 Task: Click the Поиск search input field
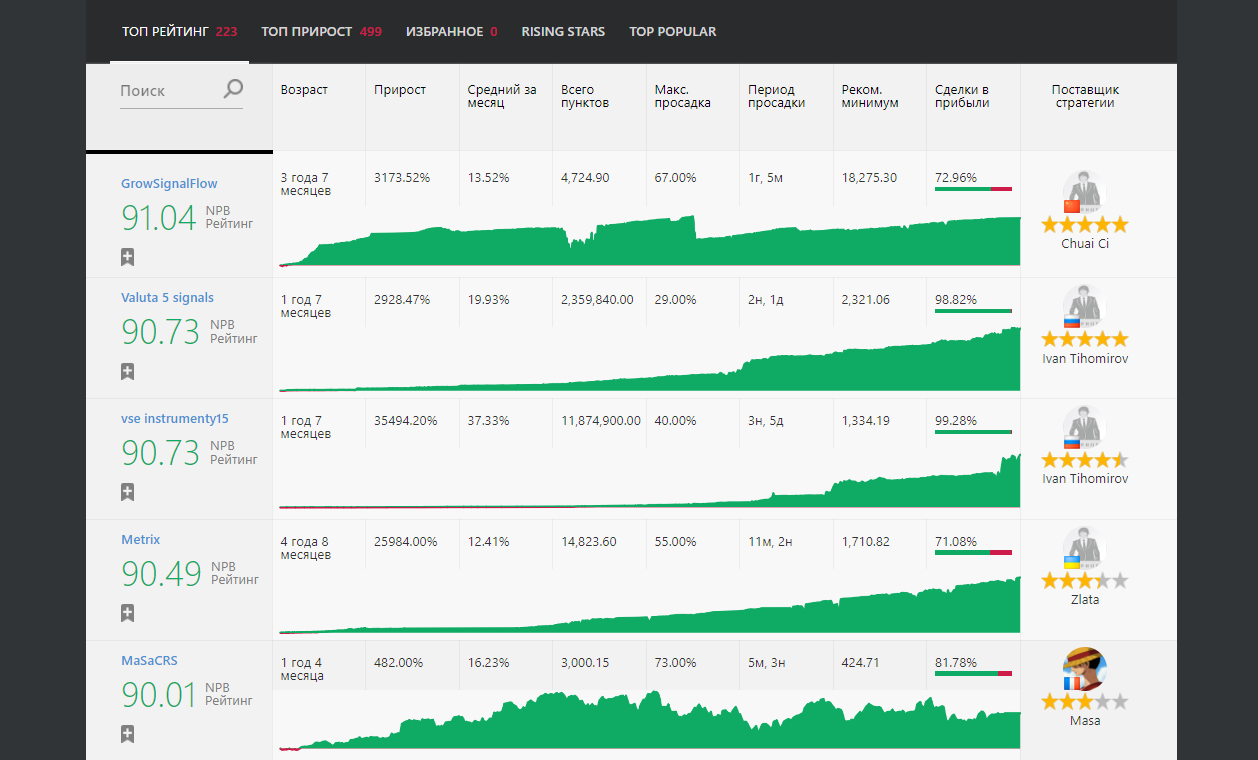coord(168,90)
